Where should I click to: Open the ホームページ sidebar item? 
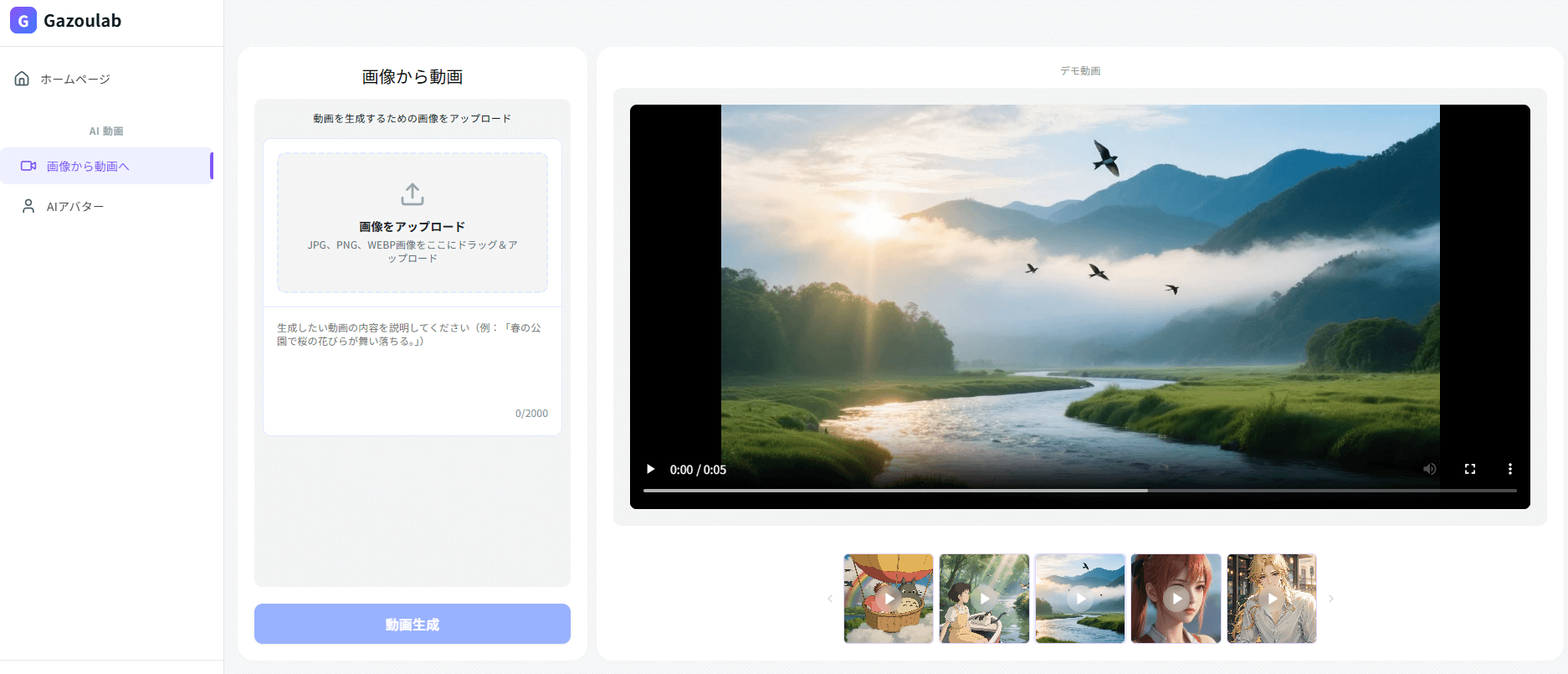[106, 79]
